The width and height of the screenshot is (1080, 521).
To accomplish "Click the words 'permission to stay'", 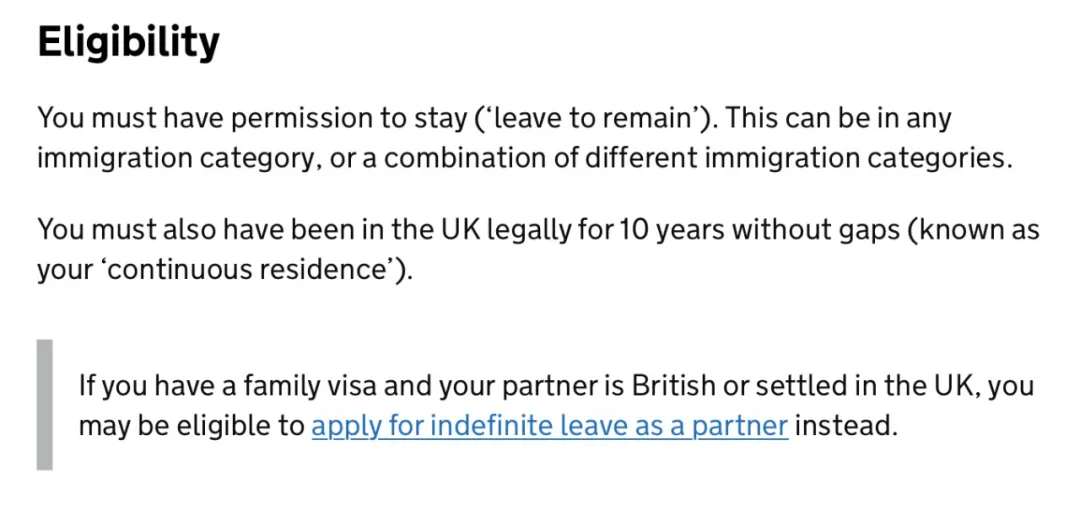I will pos(352,119).
